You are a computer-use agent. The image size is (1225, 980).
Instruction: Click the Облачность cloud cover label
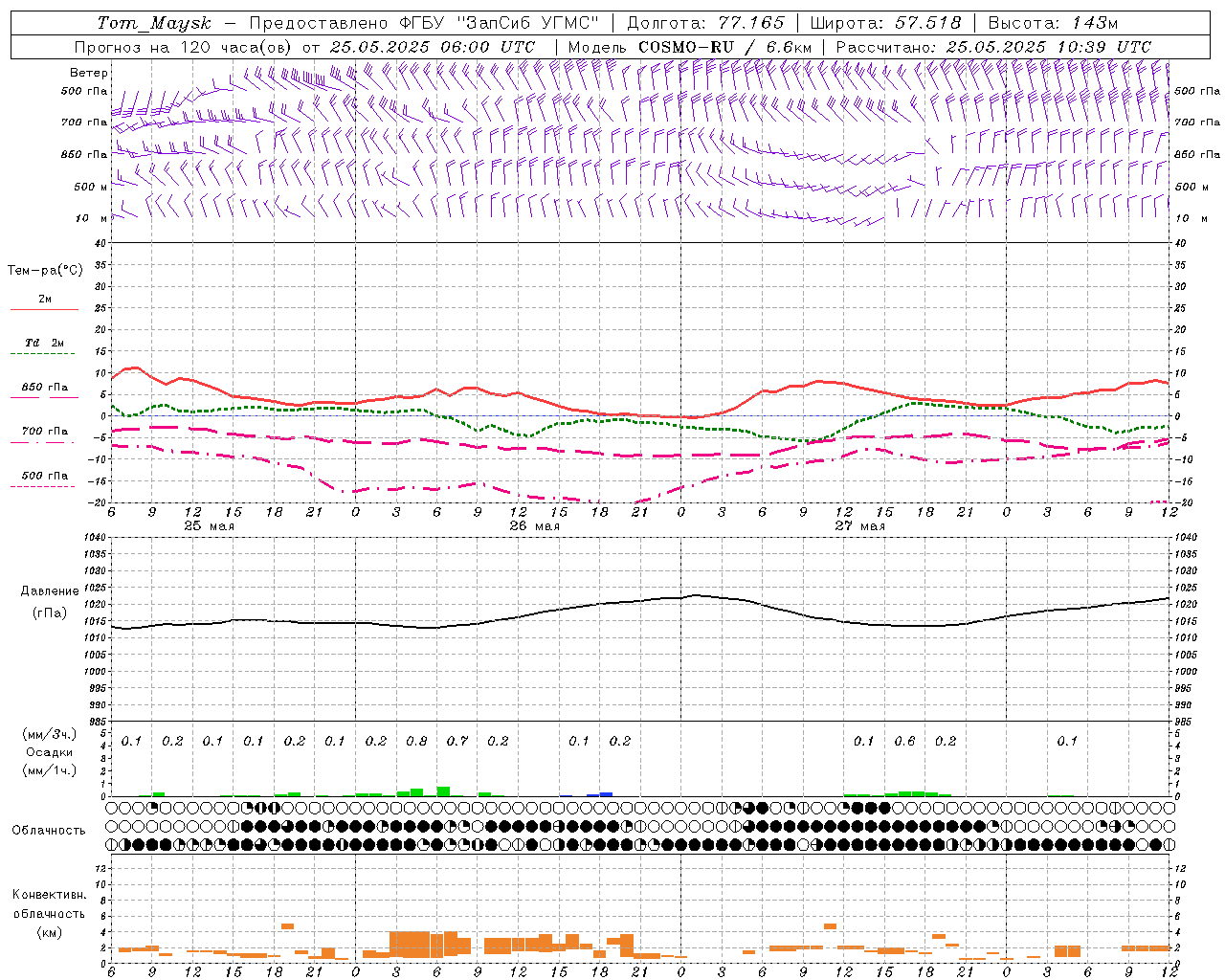pos(49,831)
